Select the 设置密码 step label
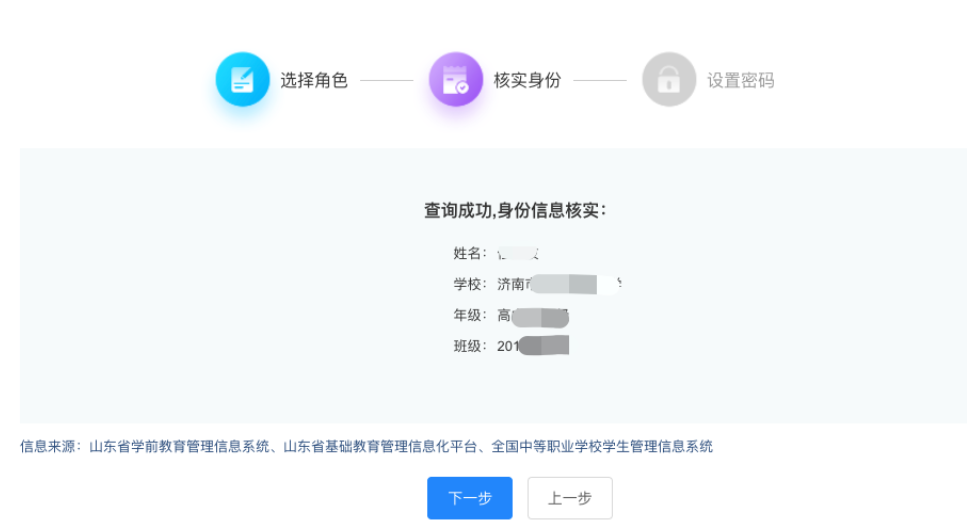This screenshot has width=967, height=532. click(741, 80)
